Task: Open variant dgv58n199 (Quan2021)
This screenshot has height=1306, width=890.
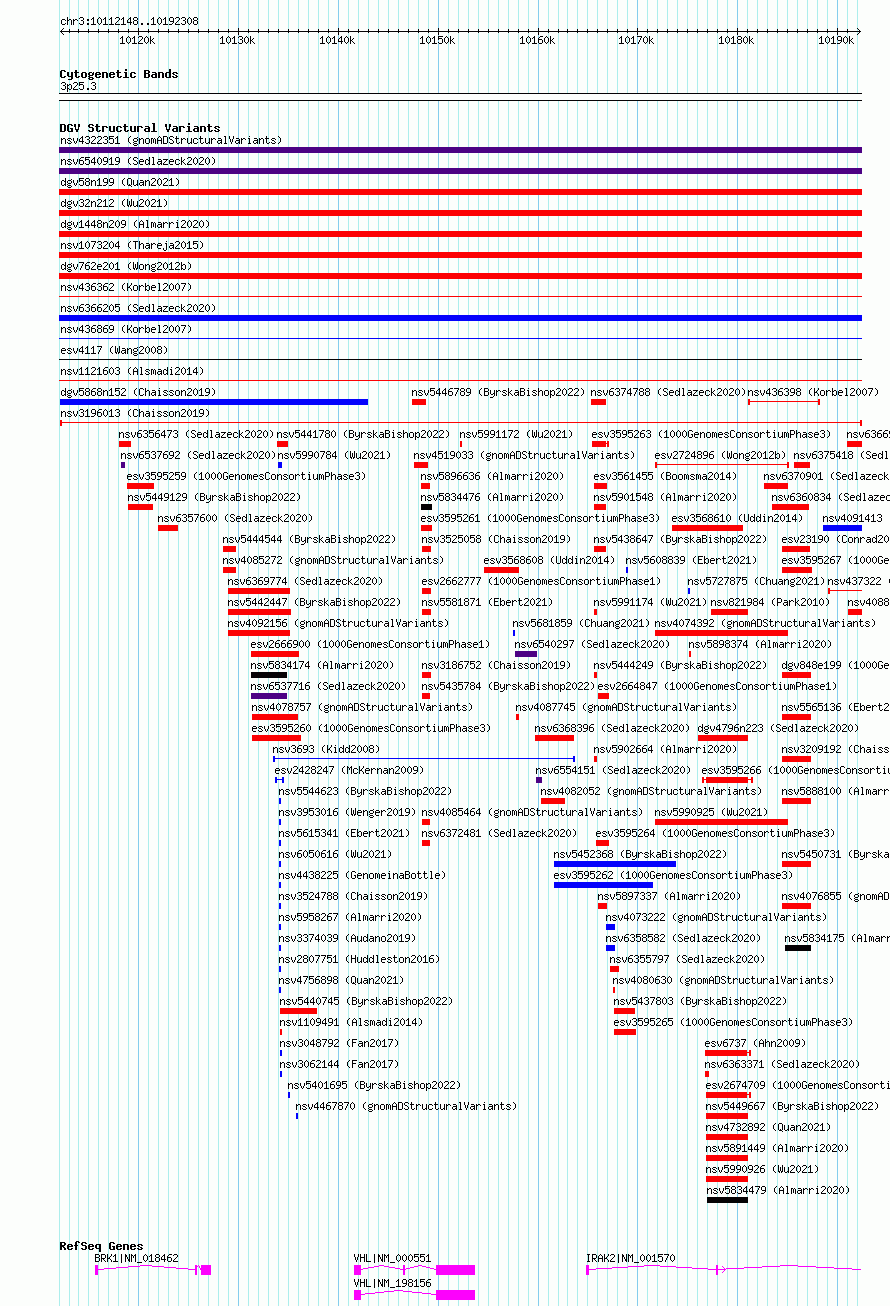Action: 120,183
